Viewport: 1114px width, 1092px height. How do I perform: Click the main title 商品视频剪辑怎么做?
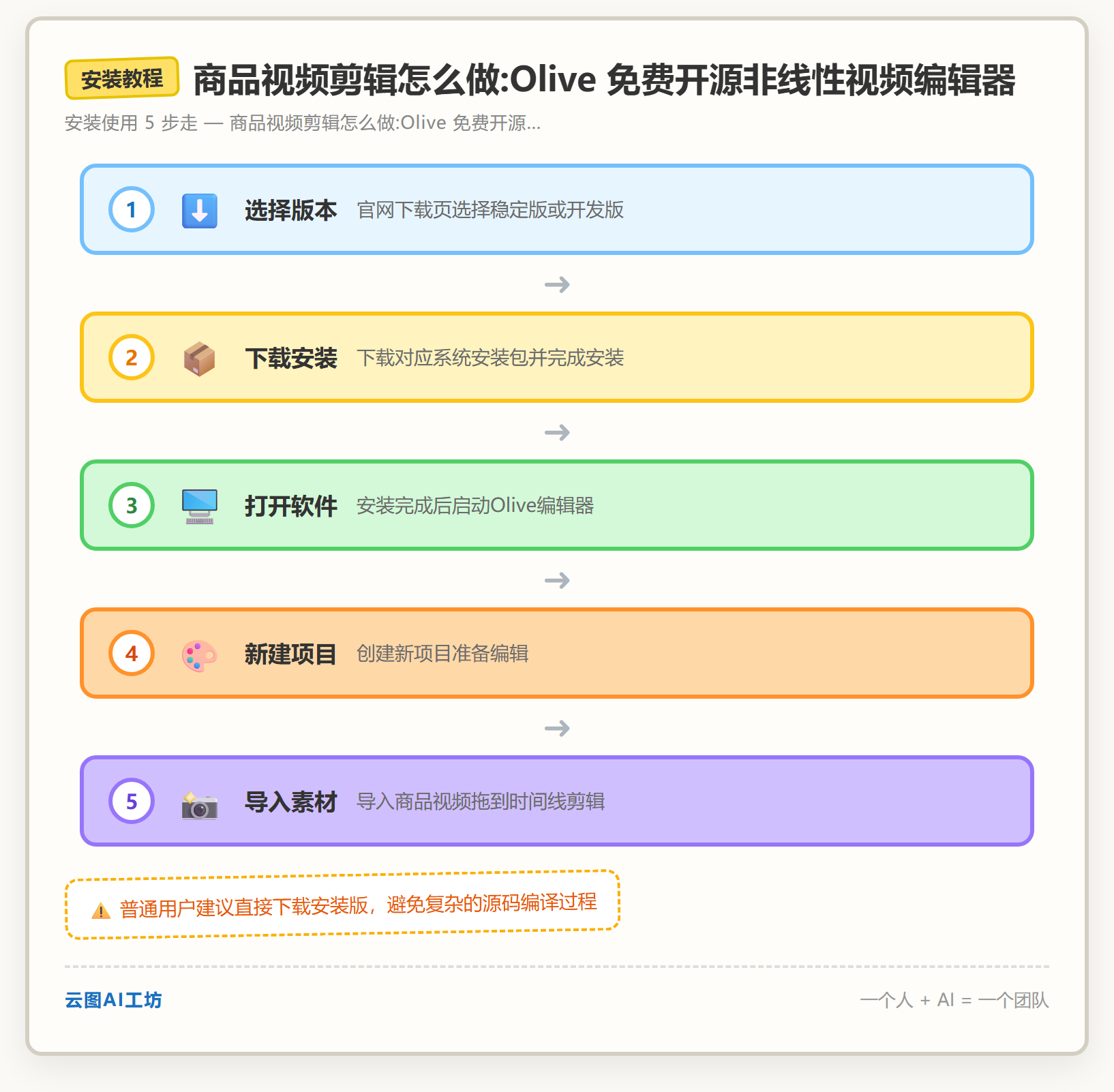(x=604, y=80)
